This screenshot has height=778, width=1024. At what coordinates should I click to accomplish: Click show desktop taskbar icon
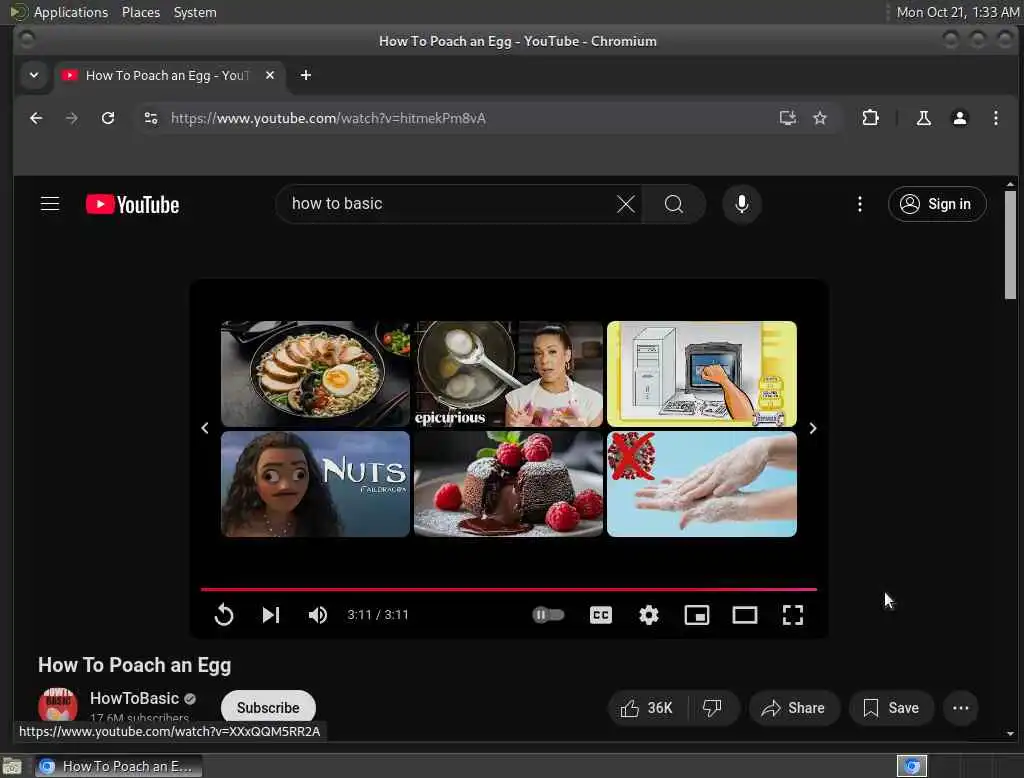12,766
